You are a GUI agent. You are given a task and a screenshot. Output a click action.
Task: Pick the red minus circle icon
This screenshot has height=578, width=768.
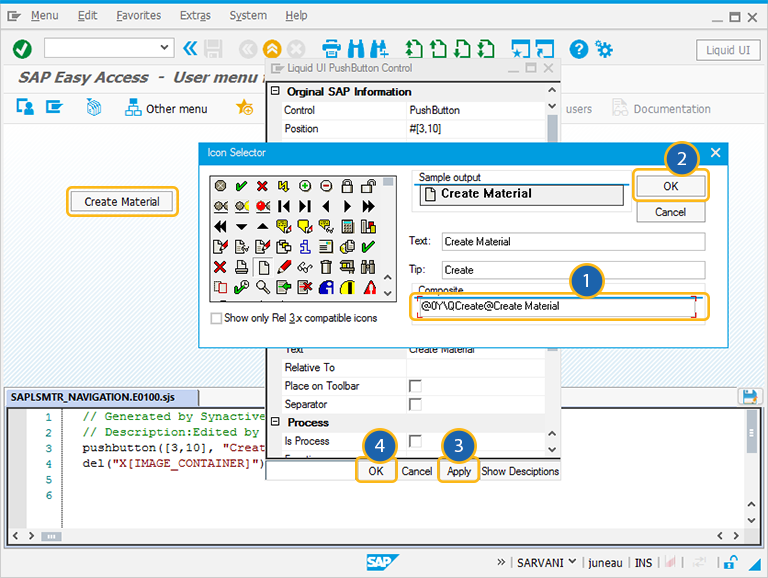(326, 186)
